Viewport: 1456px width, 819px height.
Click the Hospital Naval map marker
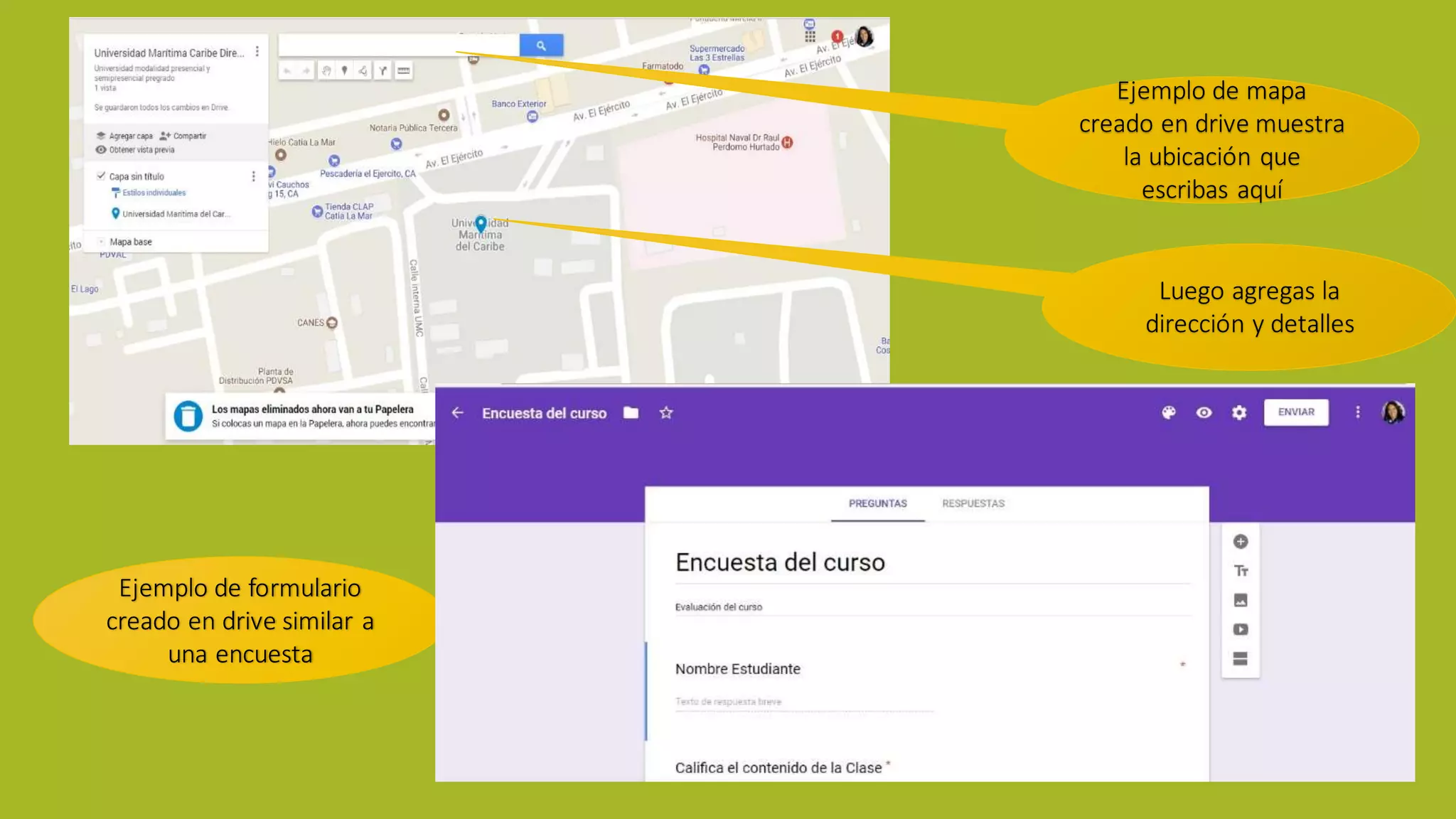point(787,142)
